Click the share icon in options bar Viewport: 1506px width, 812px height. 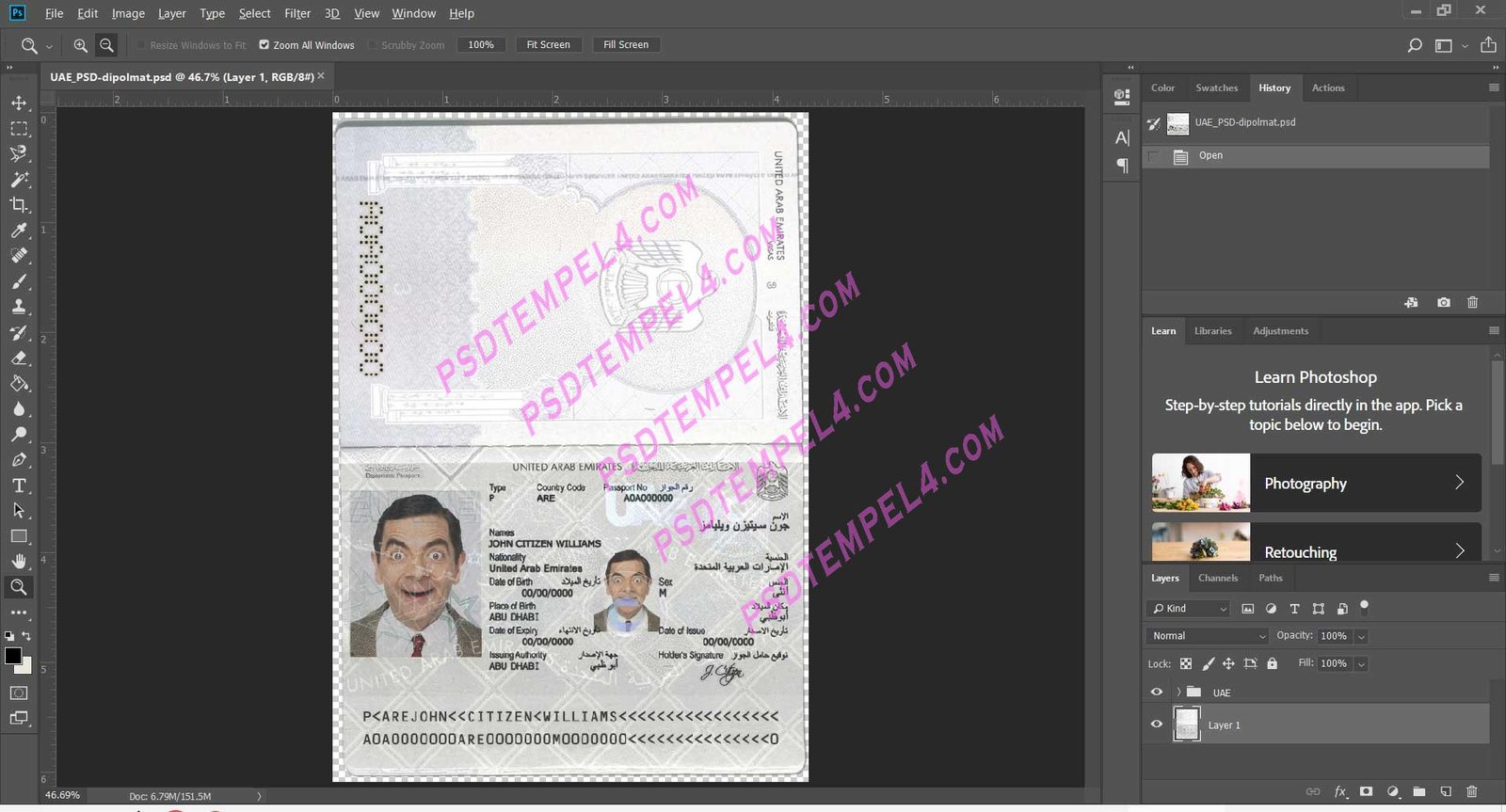point(1488,45)
